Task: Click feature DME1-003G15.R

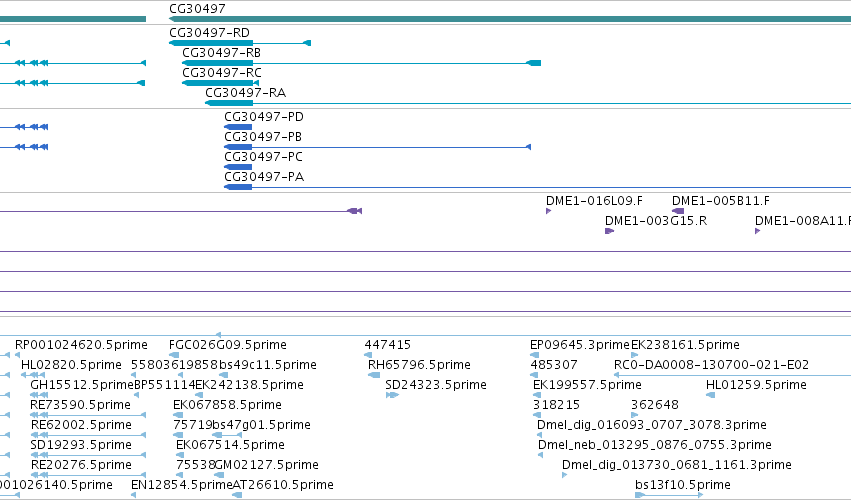Action: coord(656,221)
